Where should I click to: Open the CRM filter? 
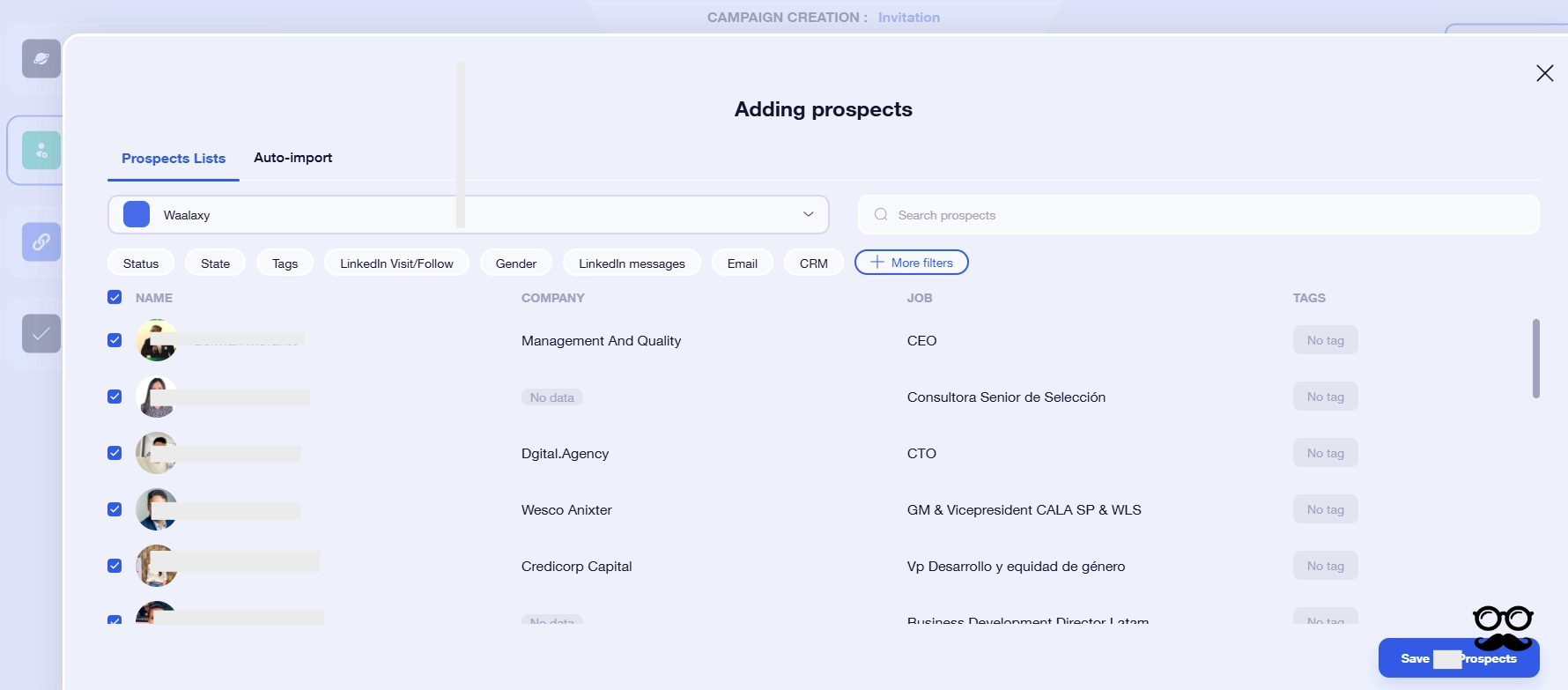point(814,263)
